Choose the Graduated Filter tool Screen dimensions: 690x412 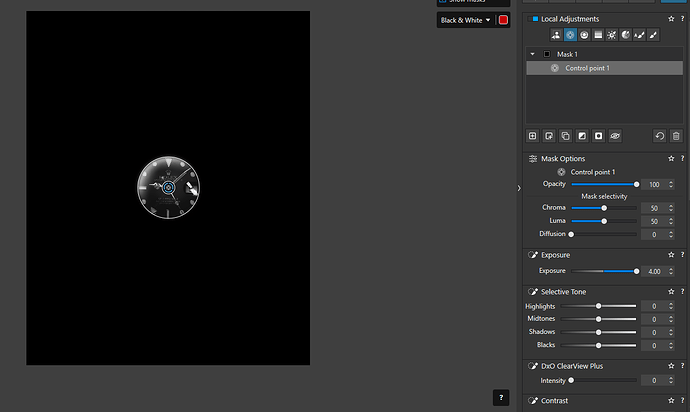pyautogui.click(x=598, y=34)
